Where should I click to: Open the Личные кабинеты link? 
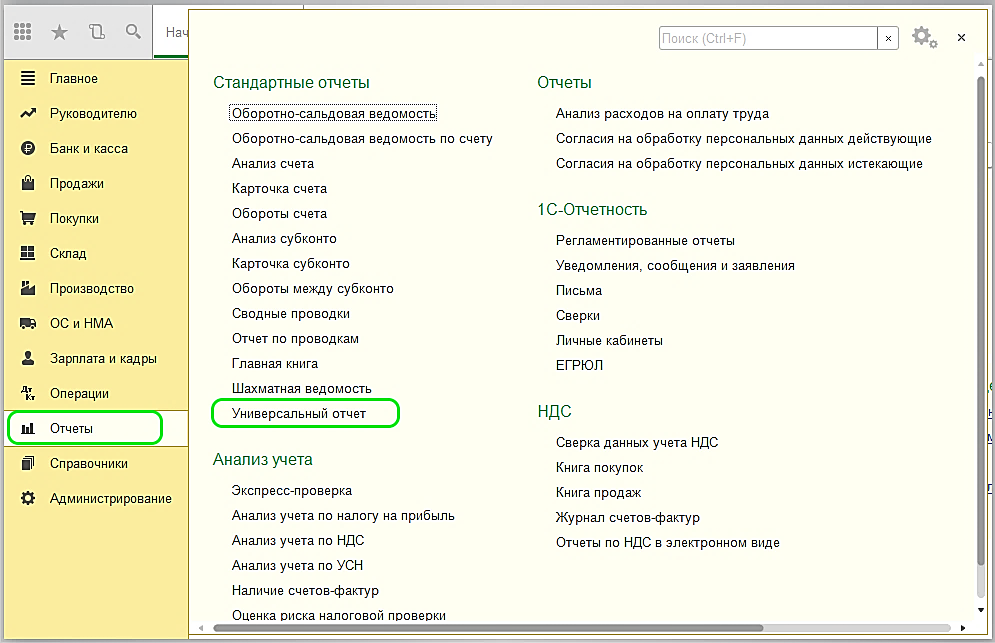click(x=609, y=340)
